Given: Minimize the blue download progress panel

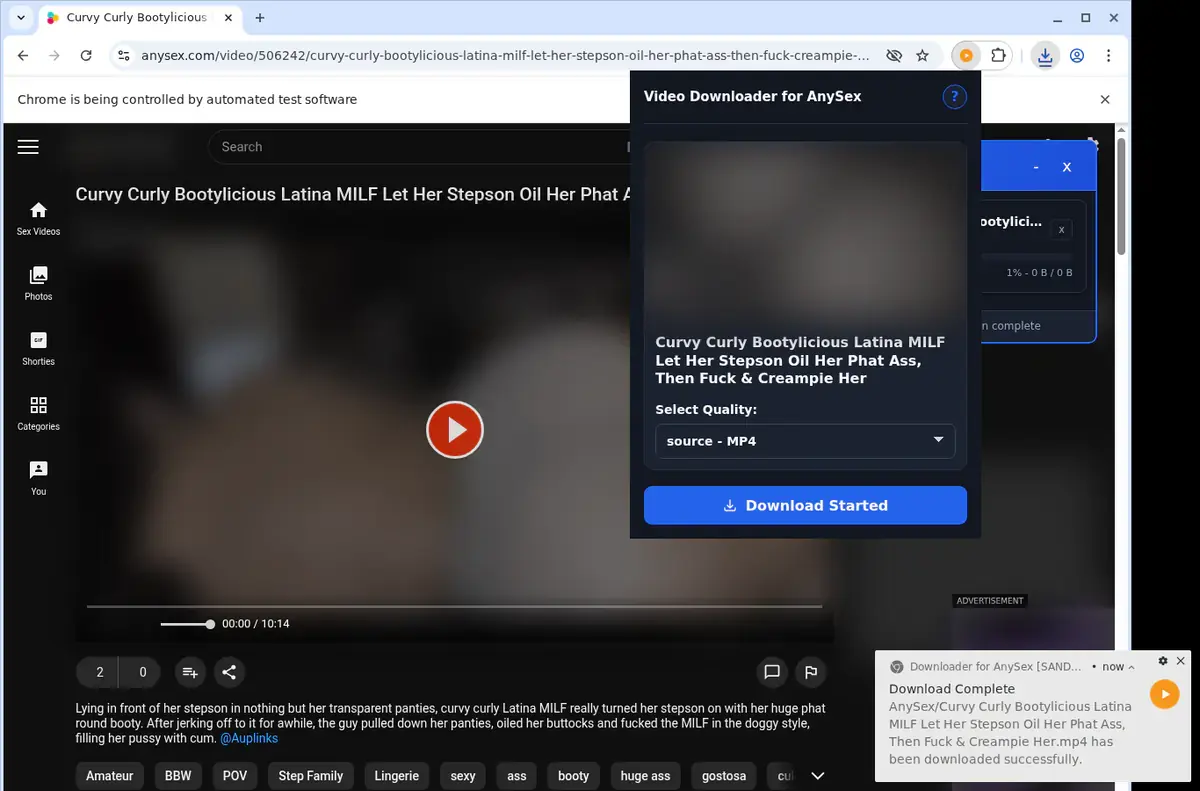Looking at the screenshot, I should [1036, 167].
